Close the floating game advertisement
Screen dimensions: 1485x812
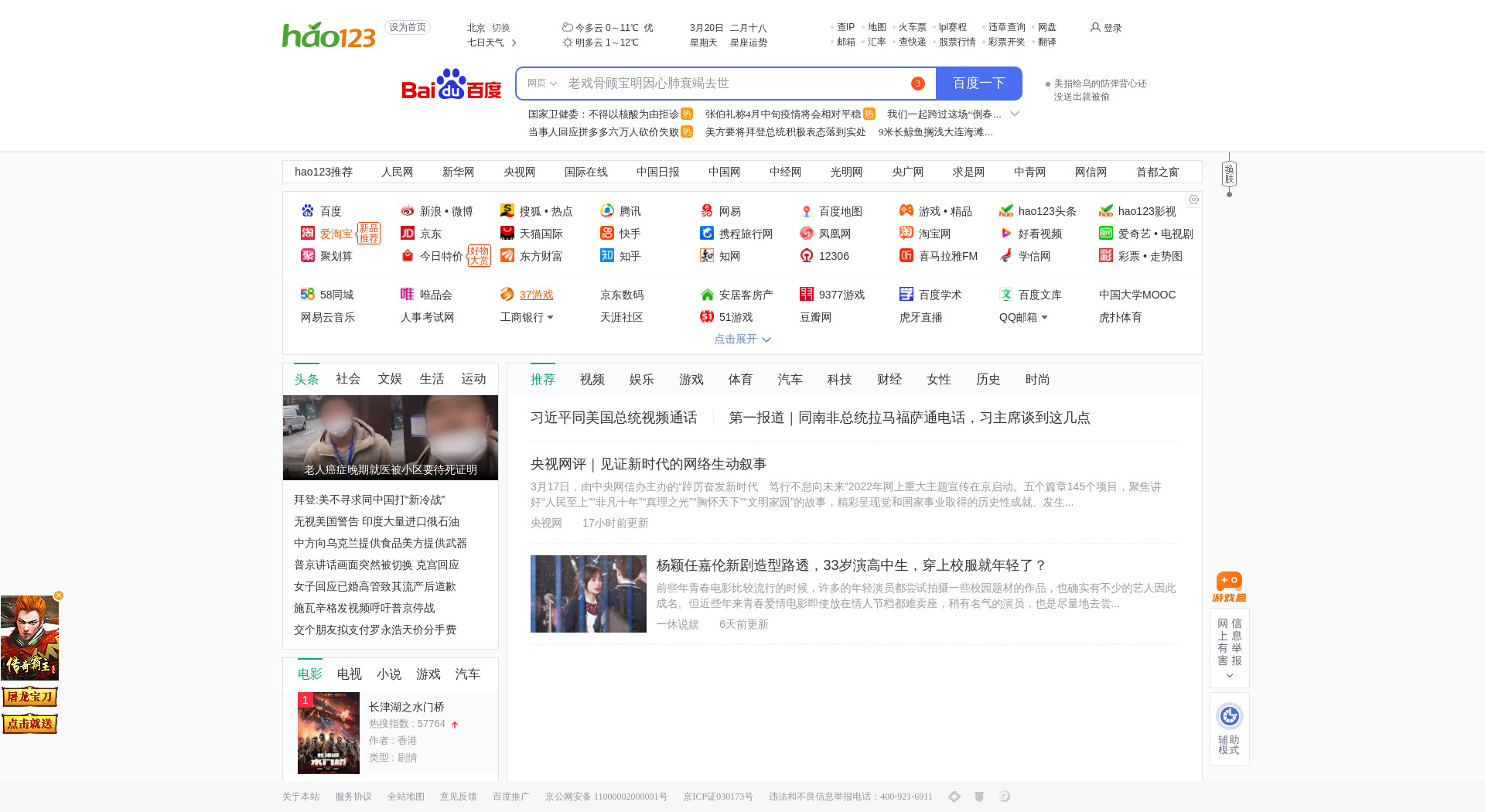(58, 595)
